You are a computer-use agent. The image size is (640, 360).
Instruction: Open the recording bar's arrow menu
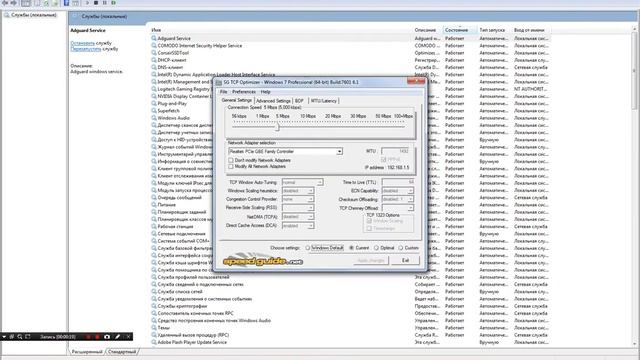(x=4, y=337)
